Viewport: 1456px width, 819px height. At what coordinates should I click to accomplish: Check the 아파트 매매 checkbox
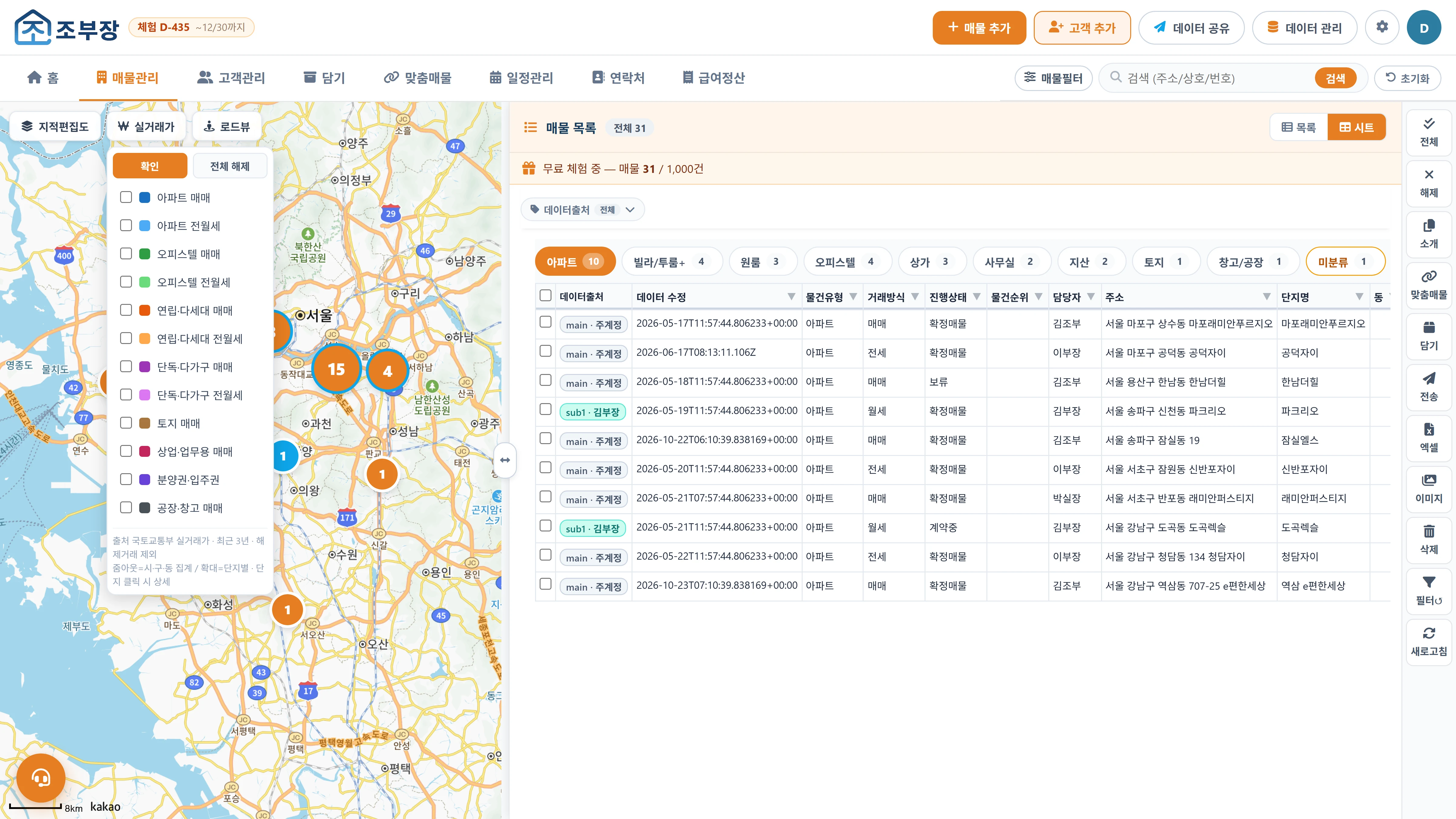tap(126, 197)
